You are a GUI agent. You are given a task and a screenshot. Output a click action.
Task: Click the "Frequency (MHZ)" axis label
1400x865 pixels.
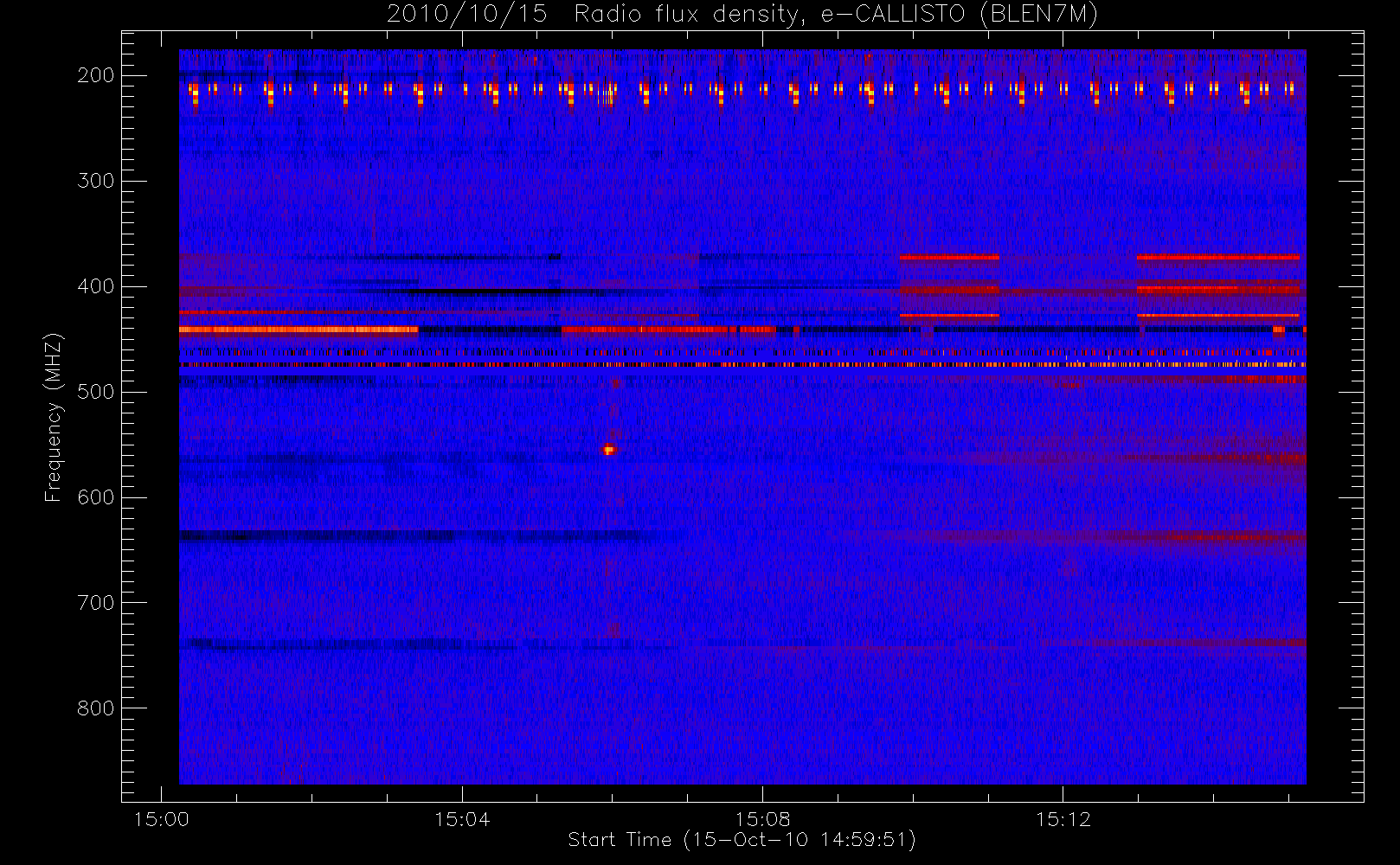click(54, 417)
